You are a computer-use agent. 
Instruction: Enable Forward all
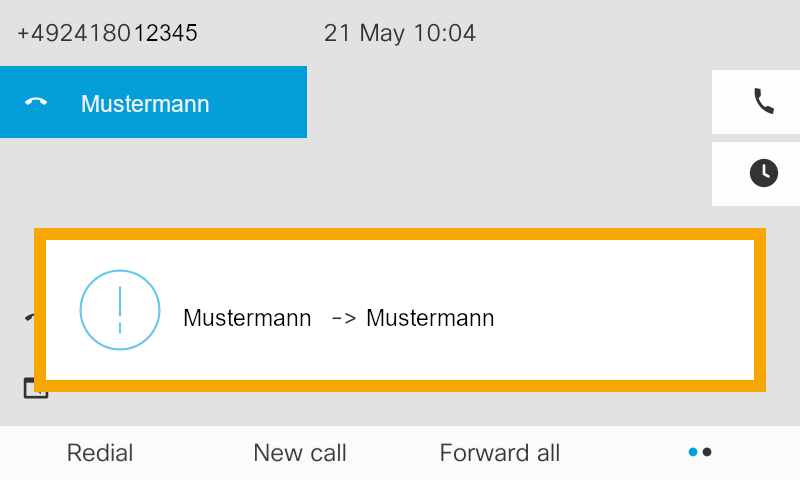[x=500, y=453]
